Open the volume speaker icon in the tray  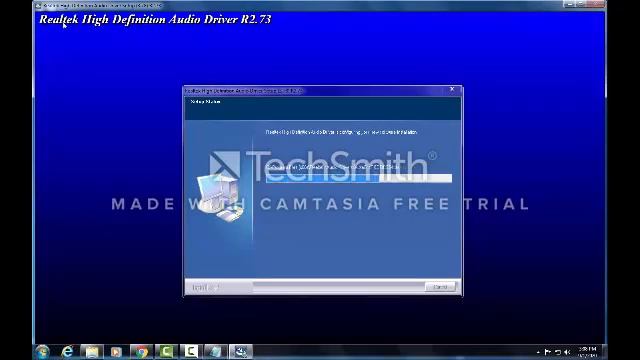coord(567,352)
